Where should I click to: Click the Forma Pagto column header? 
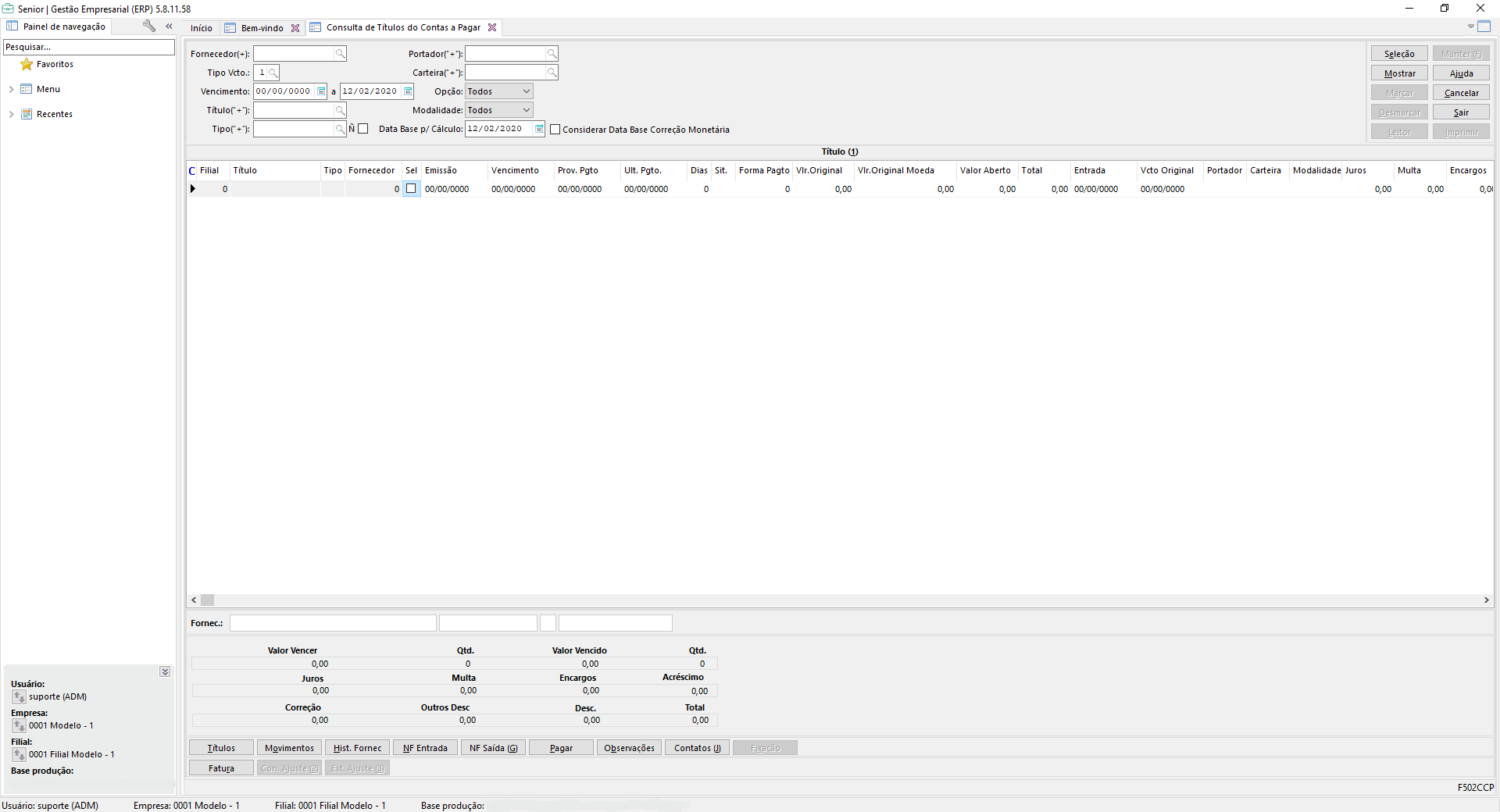764,170
